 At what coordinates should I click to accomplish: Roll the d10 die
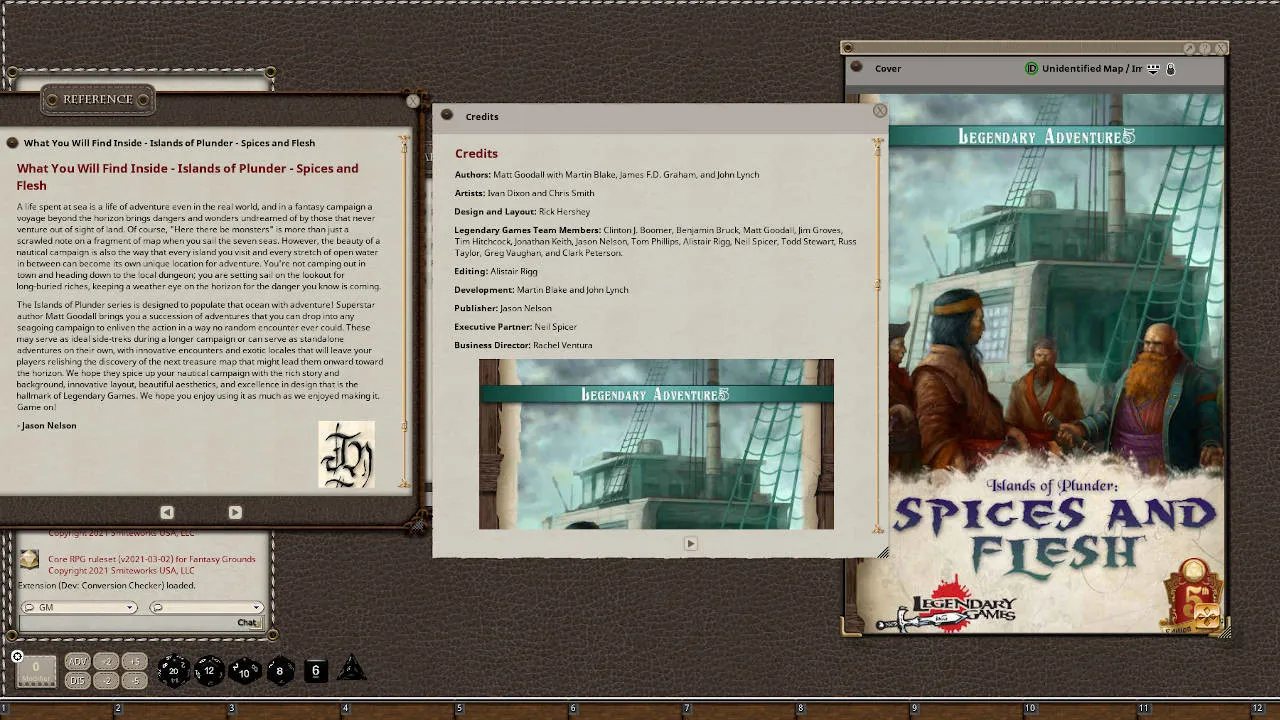click(x=244, y=671)
